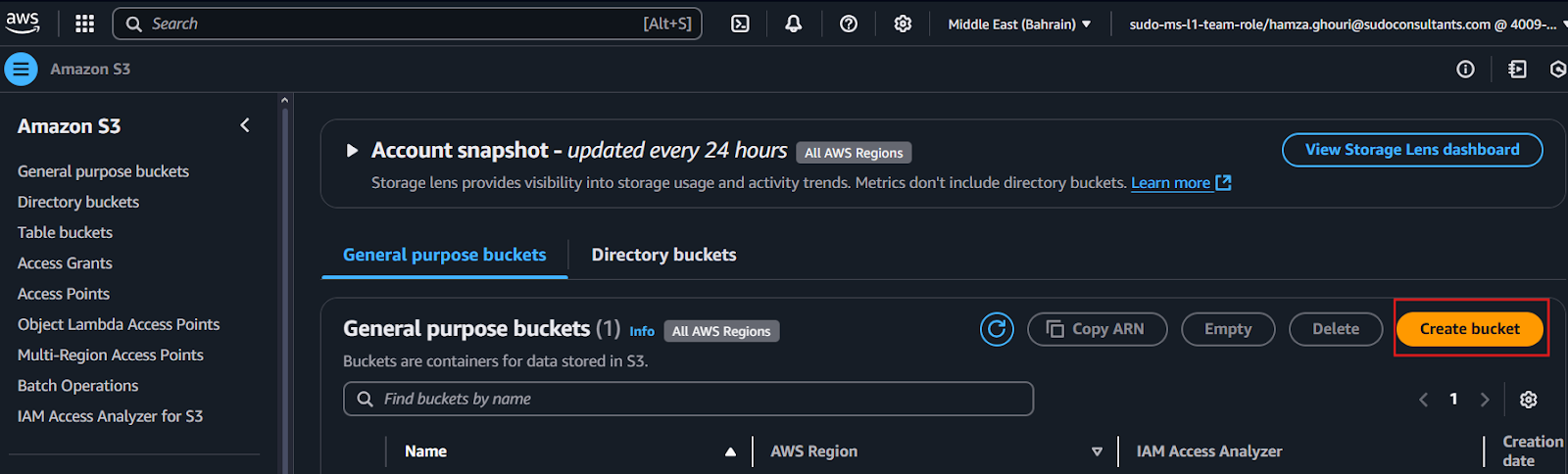Image resolution: width=1568 pixels, height=474 pixels.
Task: Click page number 1 in pagination
Action: 1453,399
